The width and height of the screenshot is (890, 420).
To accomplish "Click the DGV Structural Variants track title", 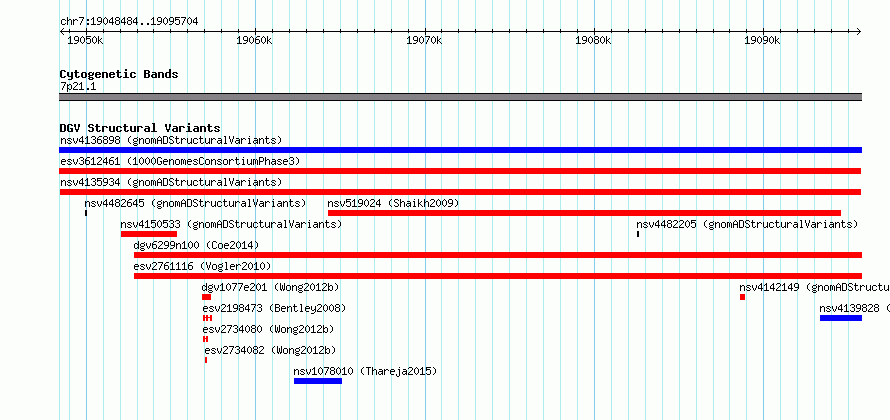I will tap(140, 128).
